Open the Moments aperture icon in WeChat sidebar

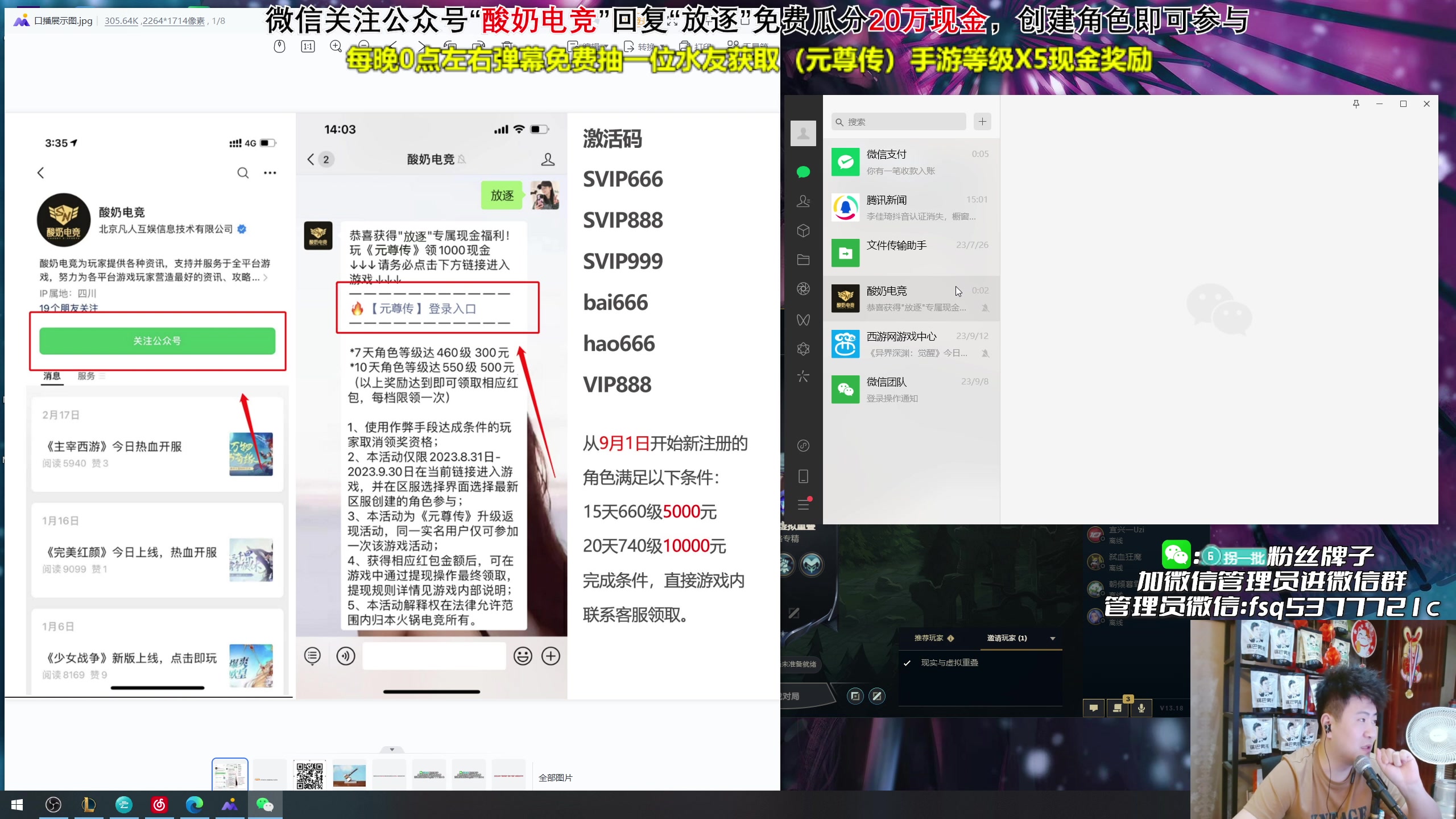click(803, 288)
